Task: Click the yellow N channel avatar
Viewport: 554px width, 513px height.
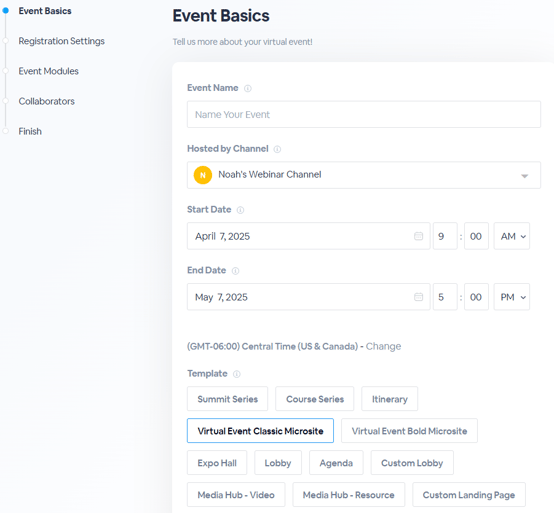Action: (203, 175)
